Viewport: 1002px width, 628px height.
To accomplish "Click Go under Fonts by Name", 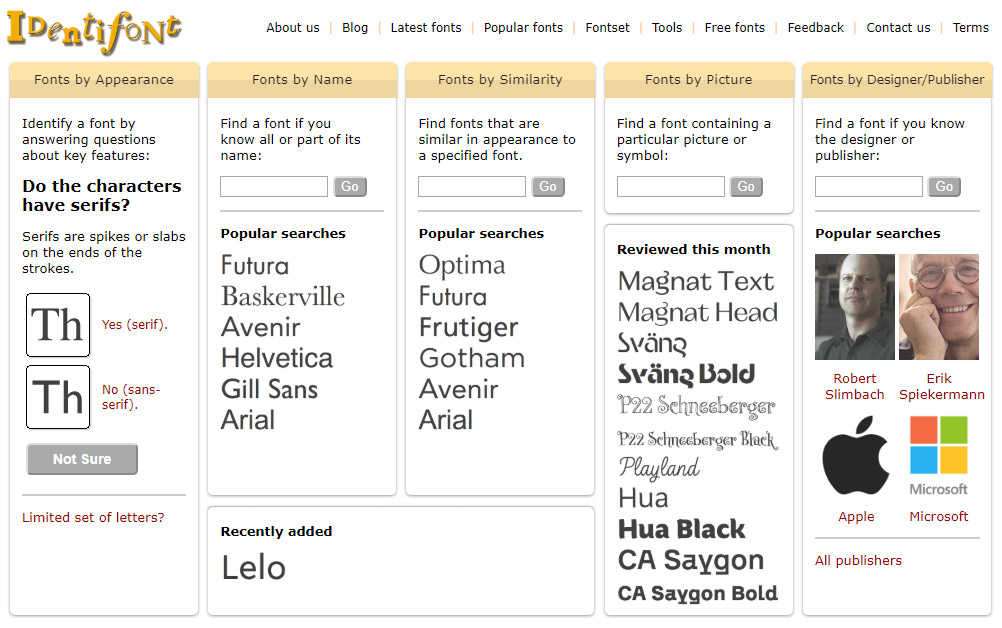I will tap(350, 187).
